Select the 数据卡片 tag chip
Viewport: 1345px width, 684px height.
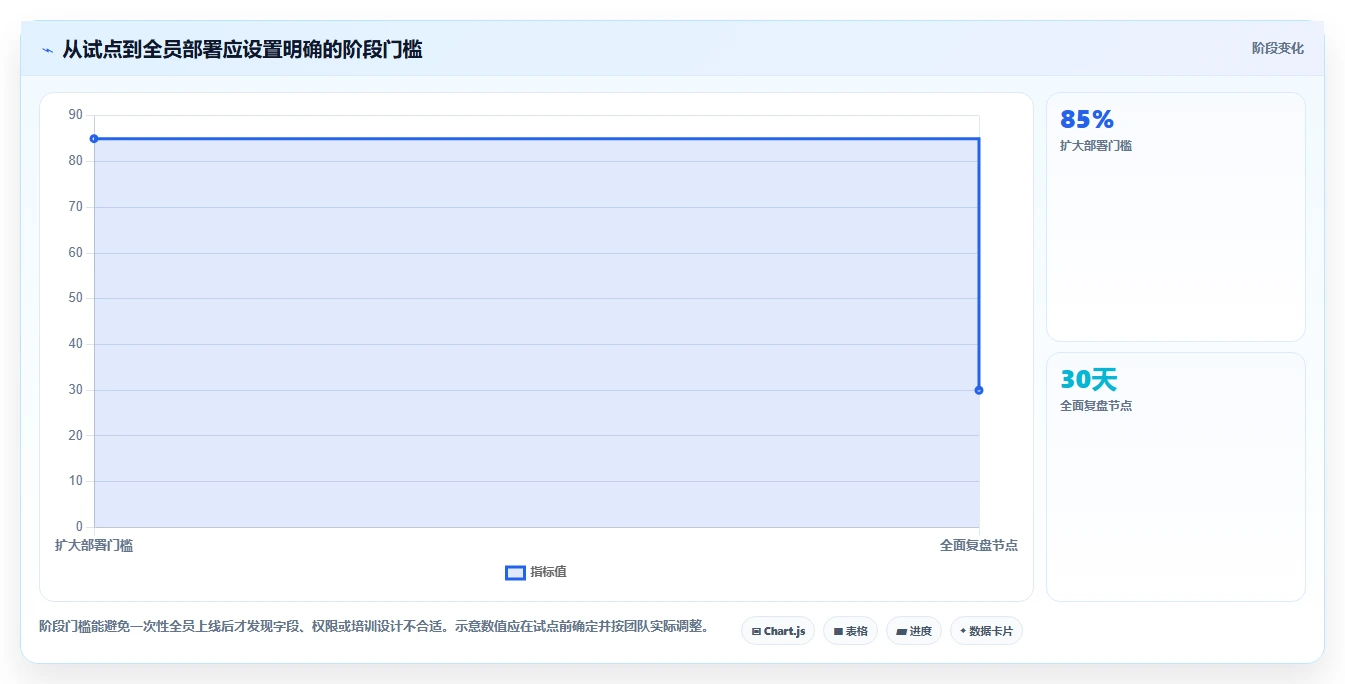click(x=986, y=631)
